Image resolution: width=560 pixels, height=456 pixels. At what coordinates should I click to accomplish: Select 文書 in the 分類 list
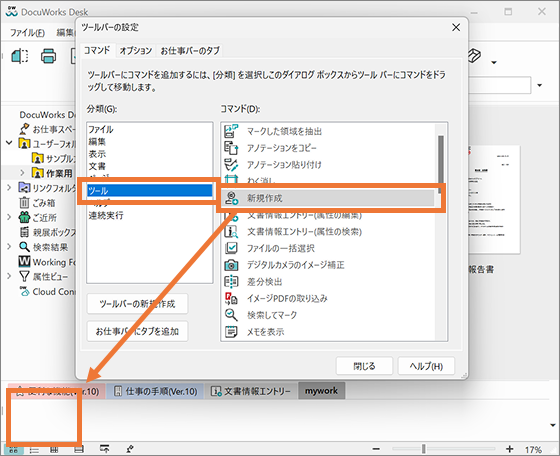[x=97, y=166]
